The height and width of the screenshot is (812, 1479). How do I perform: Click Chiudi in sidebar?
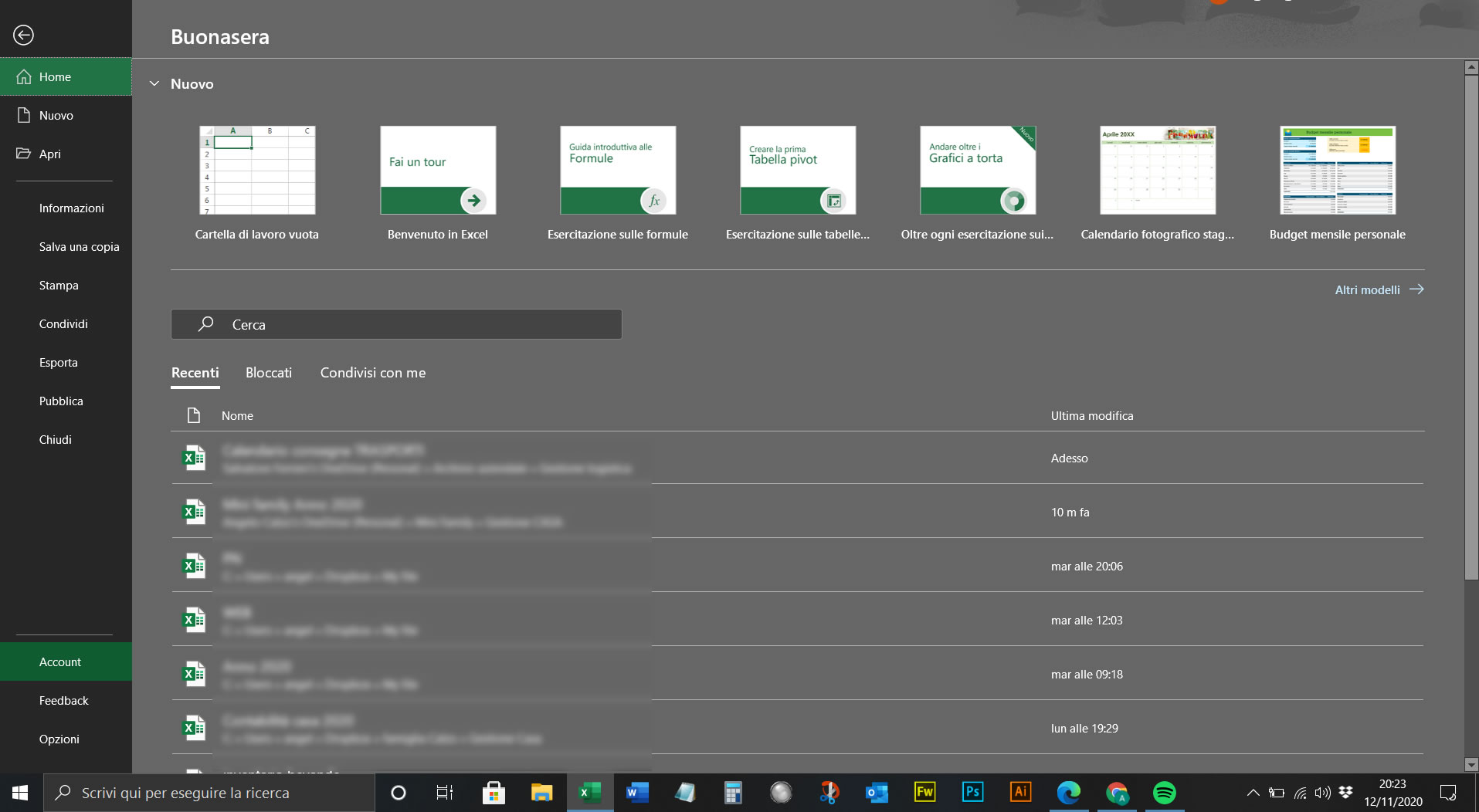pyautogui.click(x=66, y=439)
